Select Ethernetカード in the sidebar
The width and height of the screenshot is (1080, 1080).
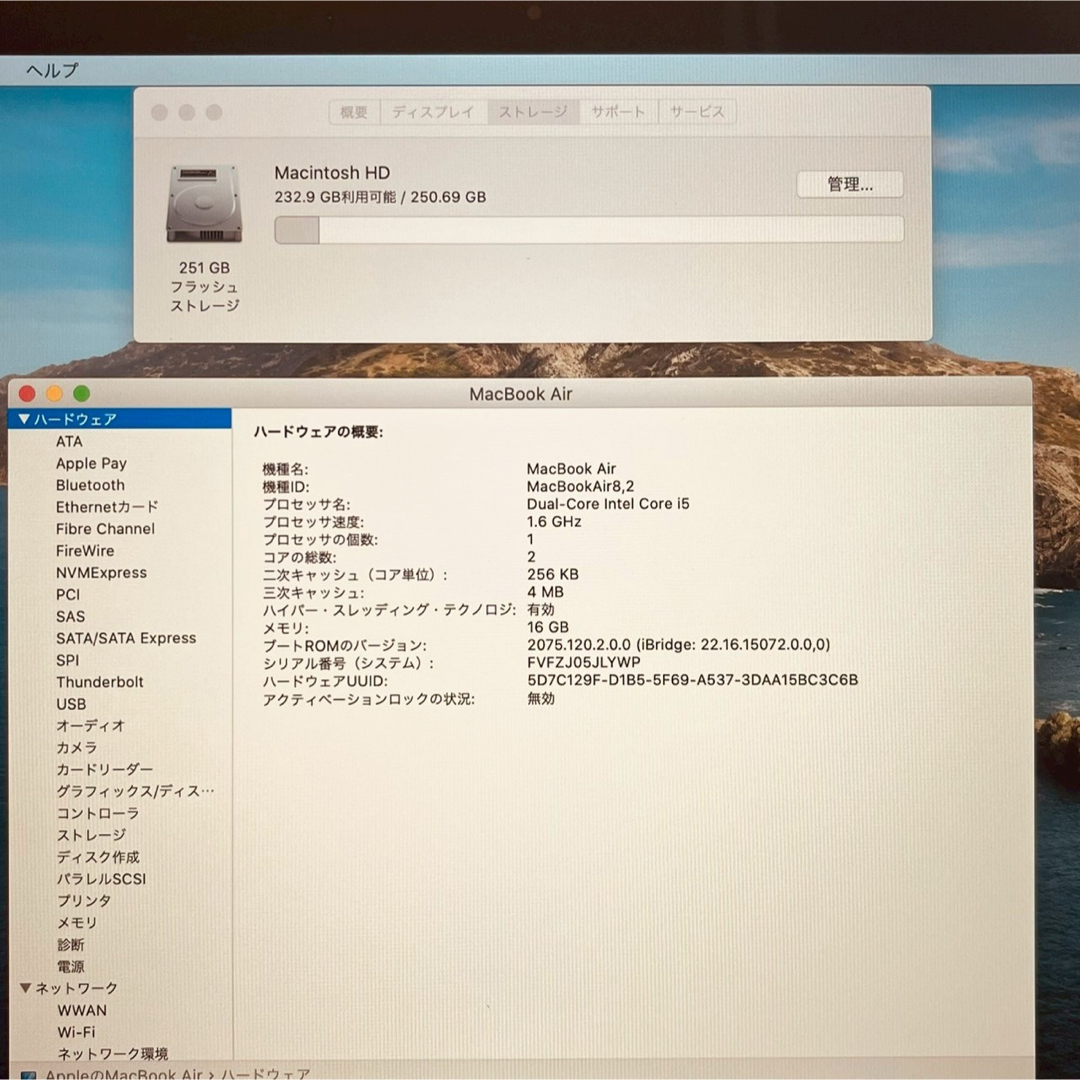click(x=107, y=507)
